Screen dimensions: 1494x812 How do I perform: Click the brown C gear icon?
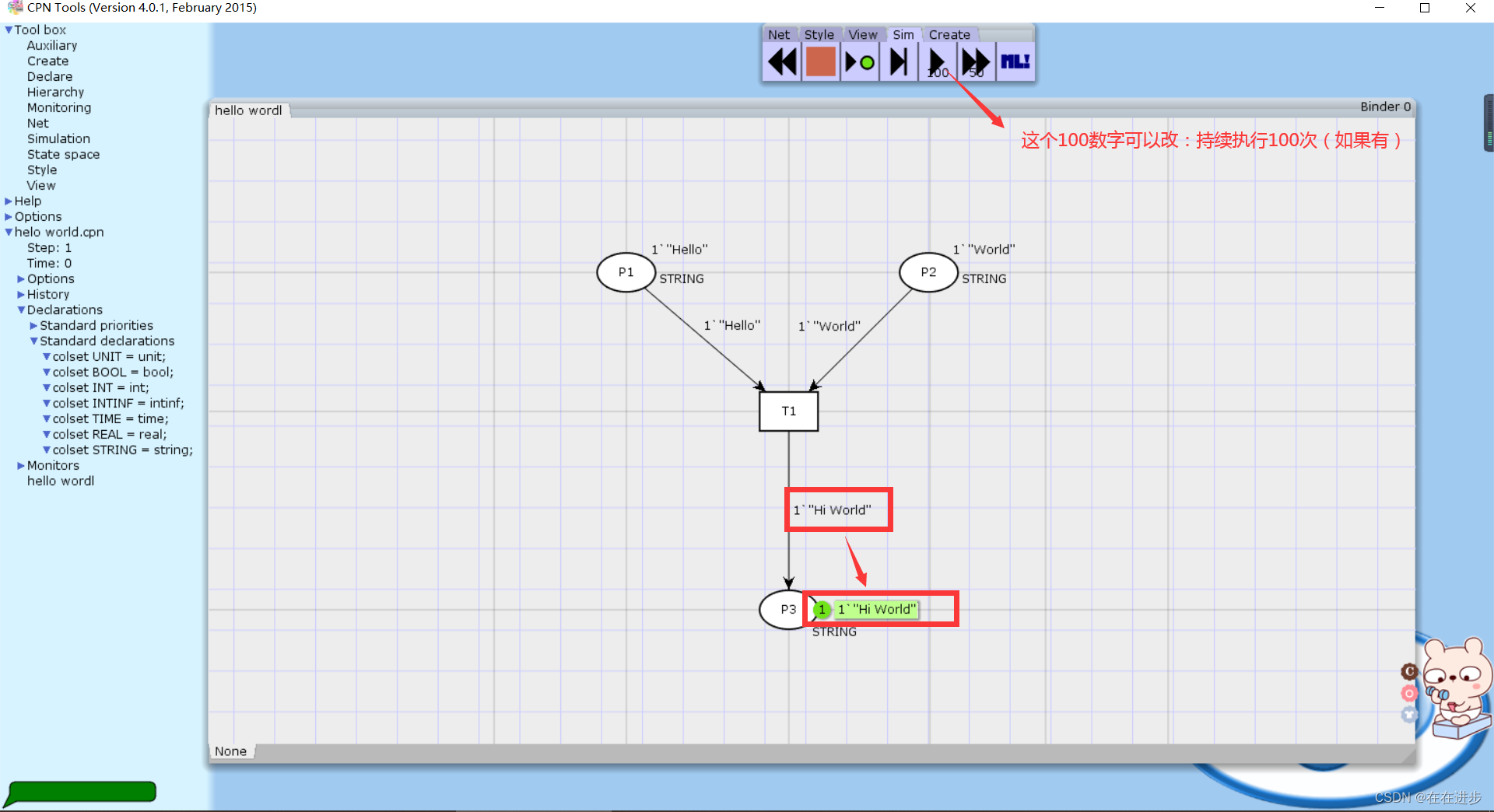pos(1409,671)
